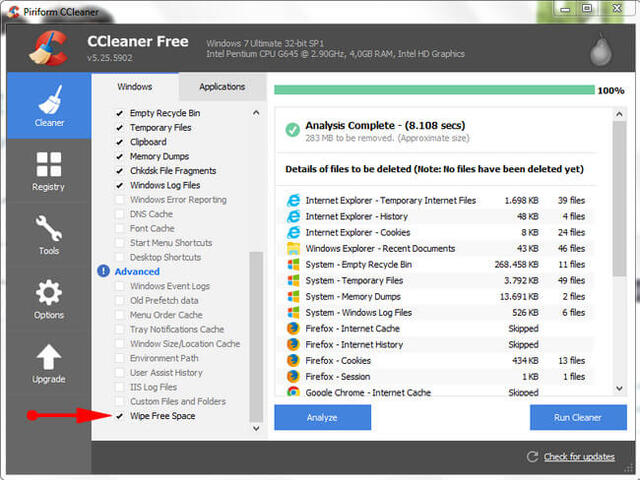
Task: Click Internet Explorer icon on History row
Action: pos(293,216)
